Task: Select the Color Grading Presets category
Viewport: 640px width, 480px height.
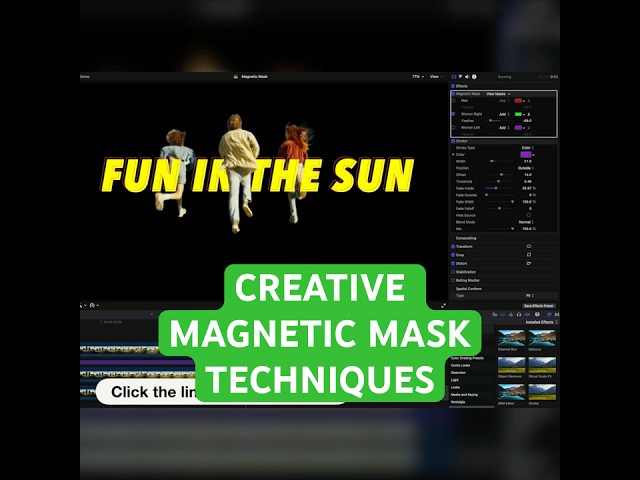Action: click(x=467, y=358)
